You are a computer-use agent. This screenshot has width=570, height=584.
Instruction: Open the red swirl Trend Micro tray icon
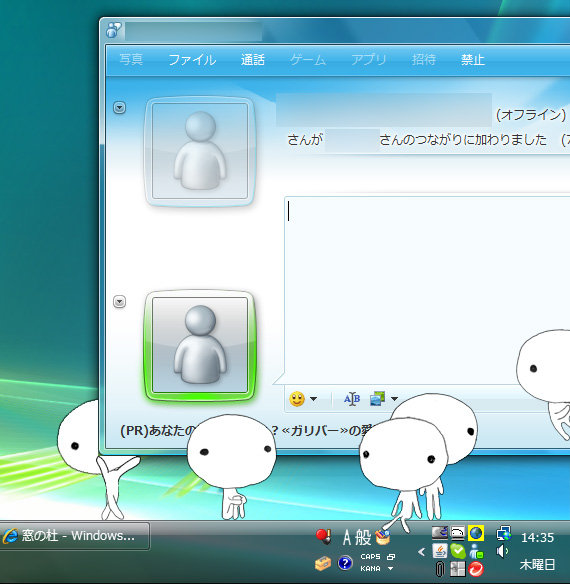click(x=476, y=569)
